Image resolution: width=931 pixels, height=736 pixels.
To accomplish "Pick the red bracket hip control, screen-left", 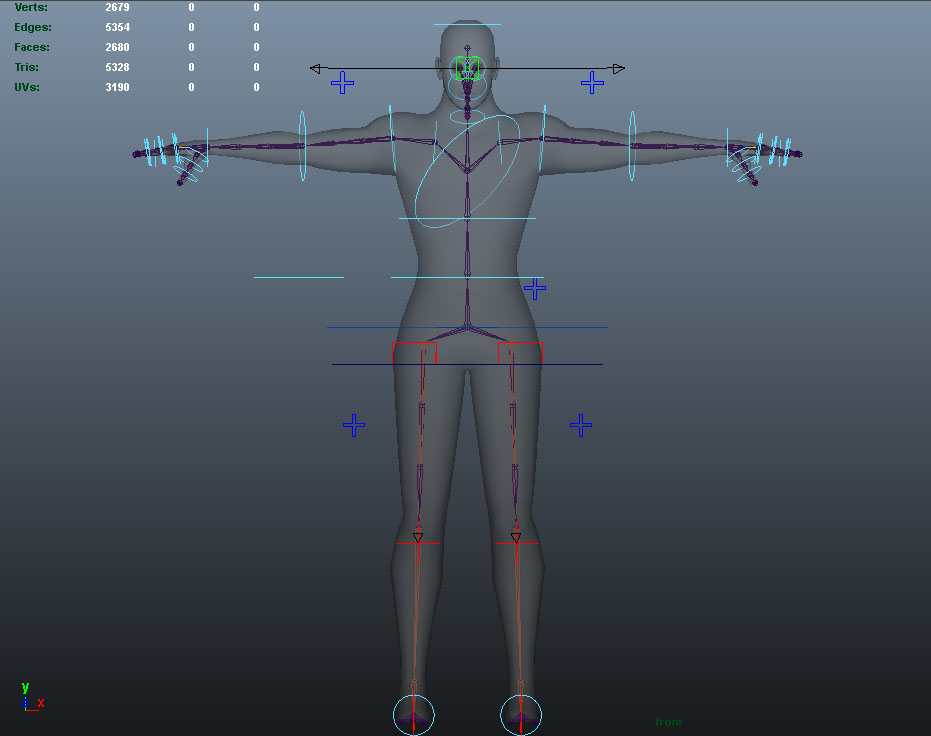I will pyautogui.click(x=414, y=353).
